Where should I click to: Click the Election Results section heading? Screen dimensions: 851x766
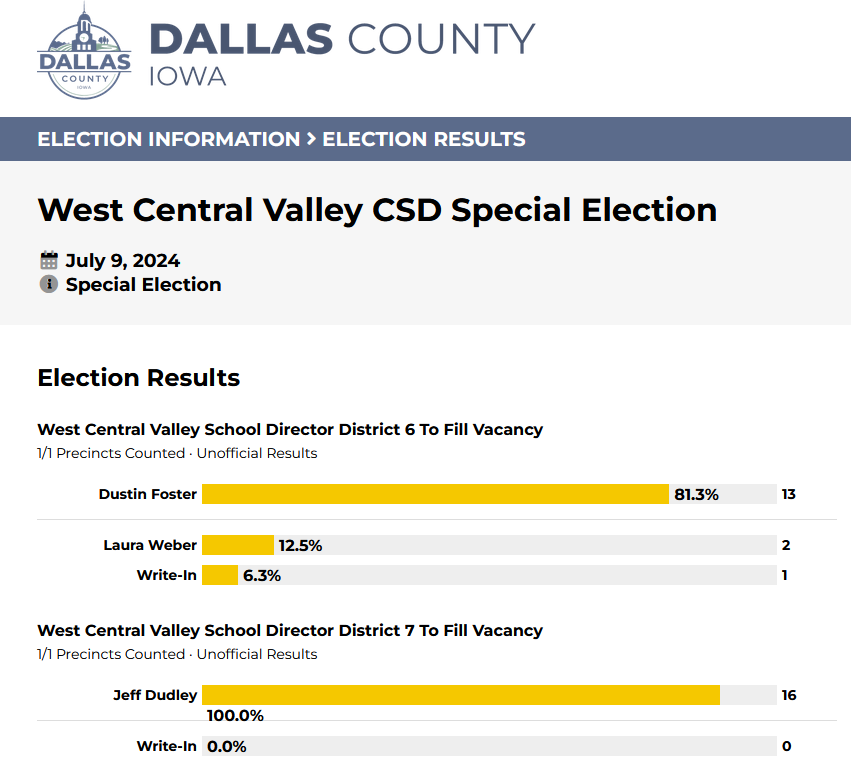[x=139, y=378]
